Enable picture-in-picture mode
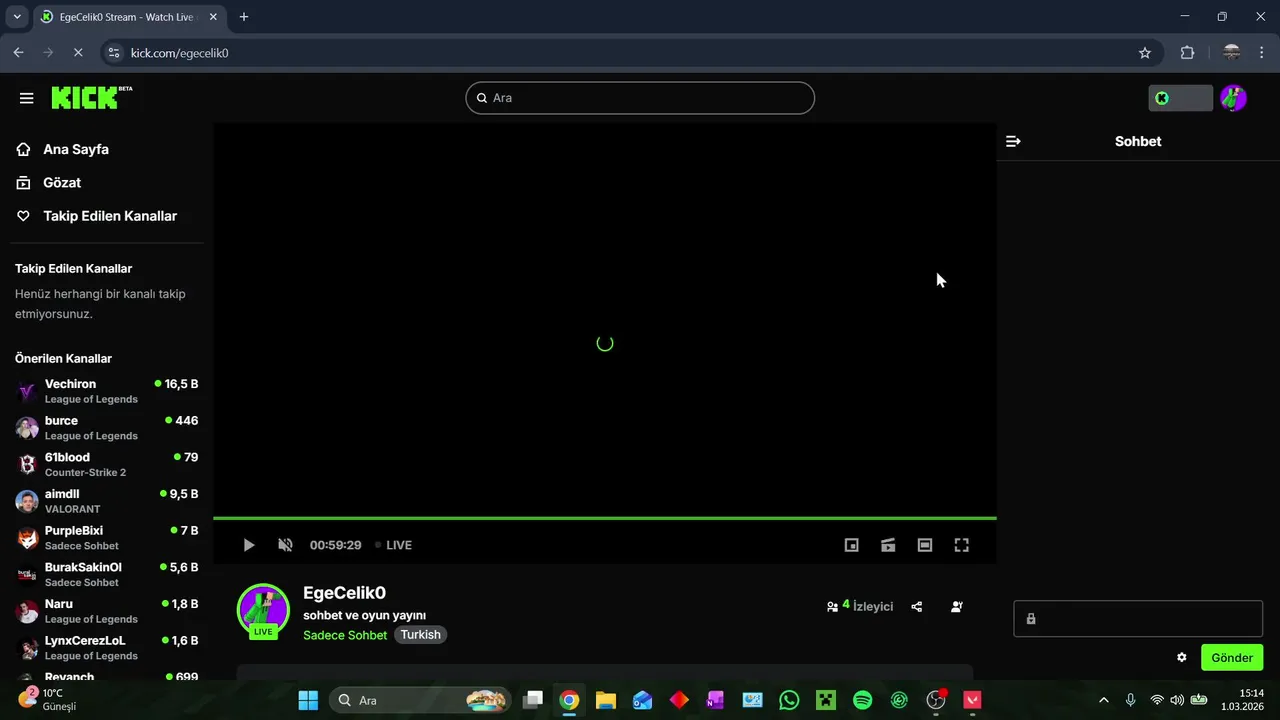The height and width of the screenshot is (720, 1280). (x=852, y=545)
